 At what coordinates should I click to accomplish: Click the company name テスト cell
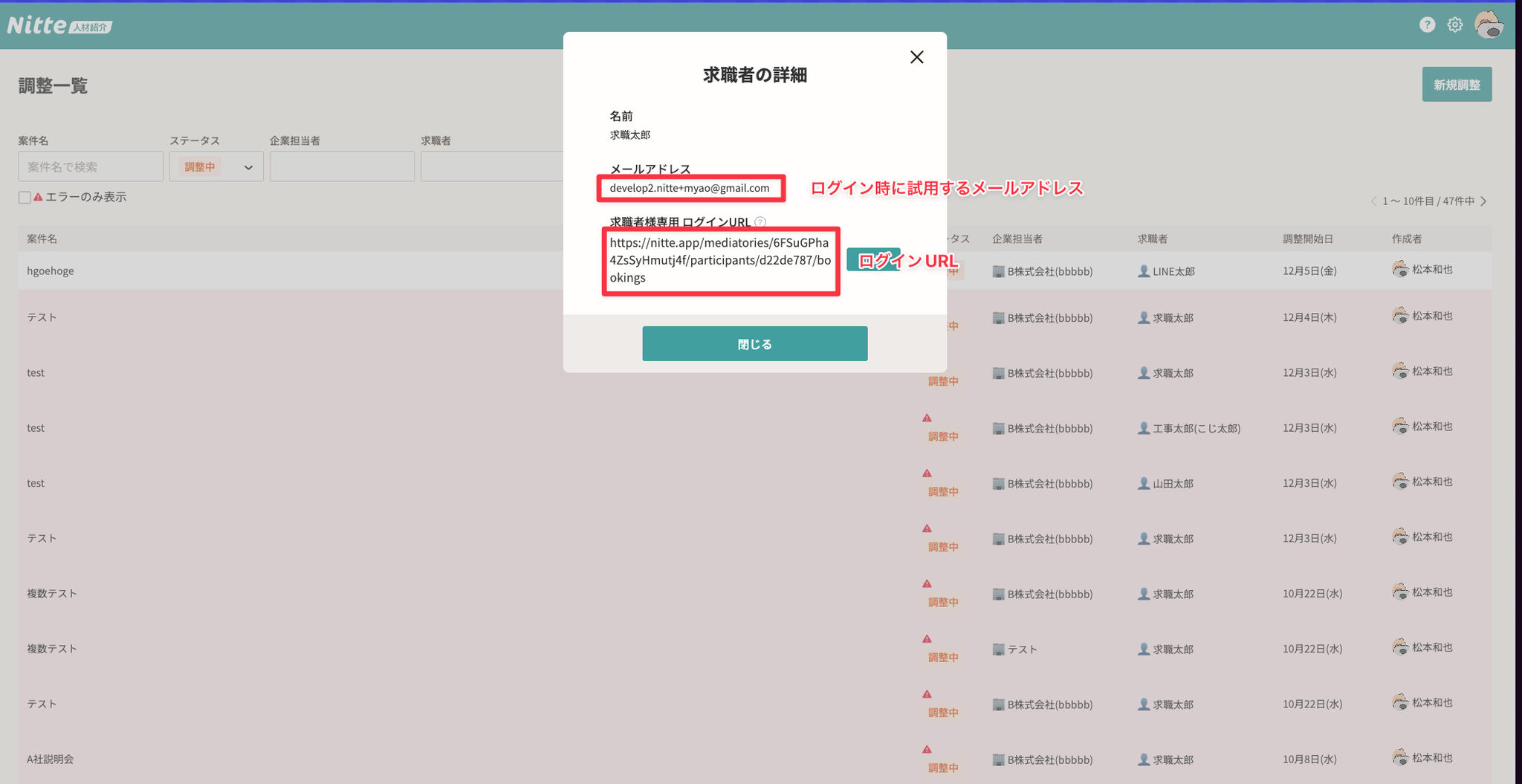1022,649
